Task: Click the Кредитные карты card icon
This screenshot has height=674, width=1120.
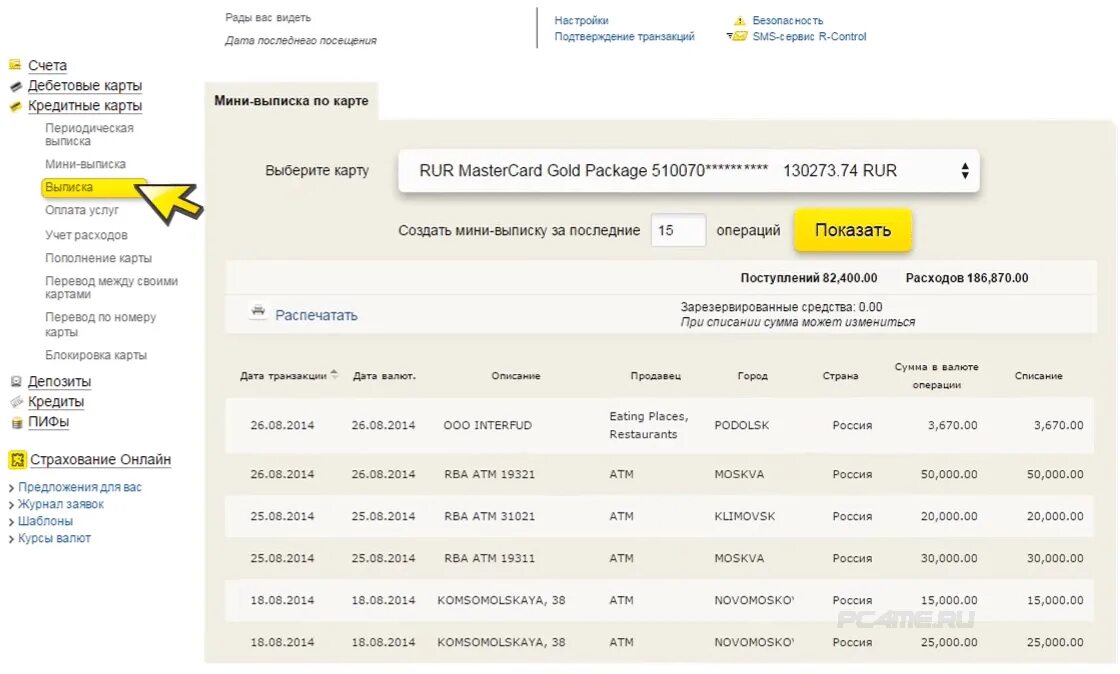Action: (15, 106)
